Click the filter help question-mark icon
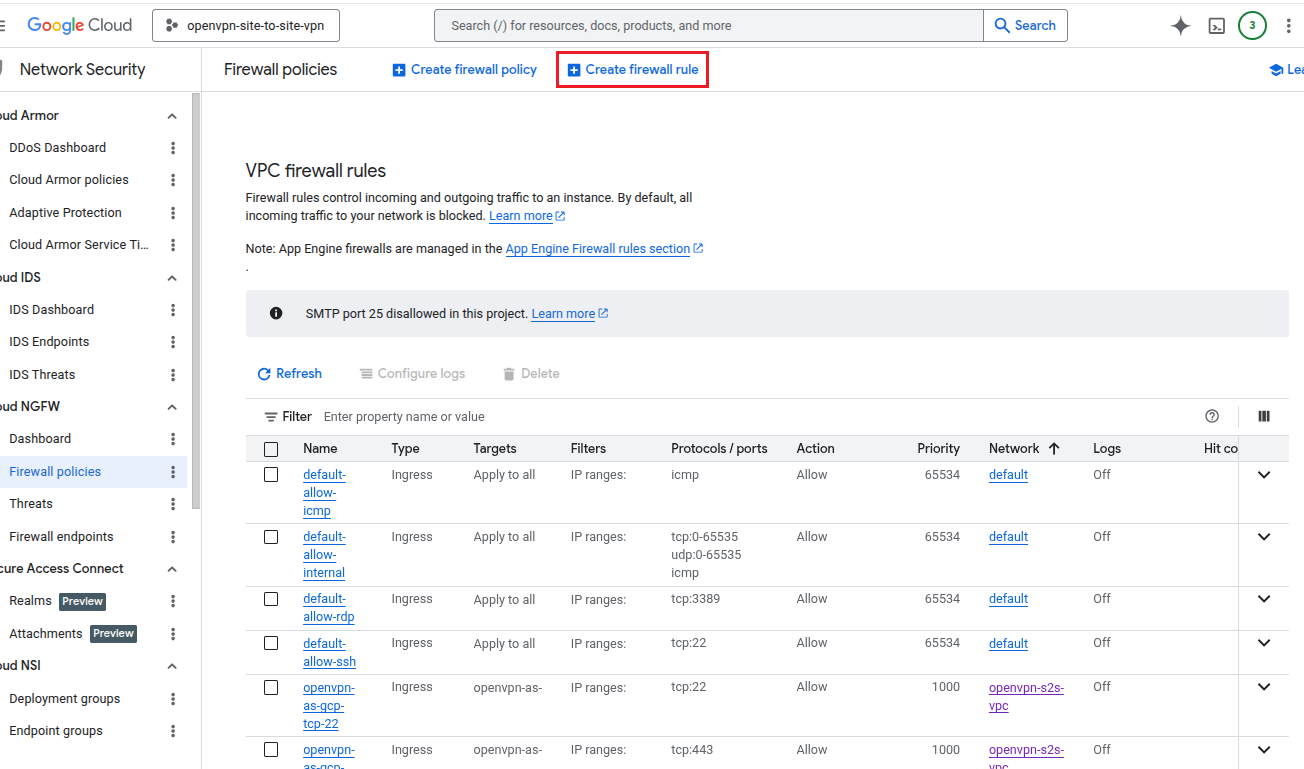The width and height of the screenshot is (1304, 769). [x=1212, y=416]
